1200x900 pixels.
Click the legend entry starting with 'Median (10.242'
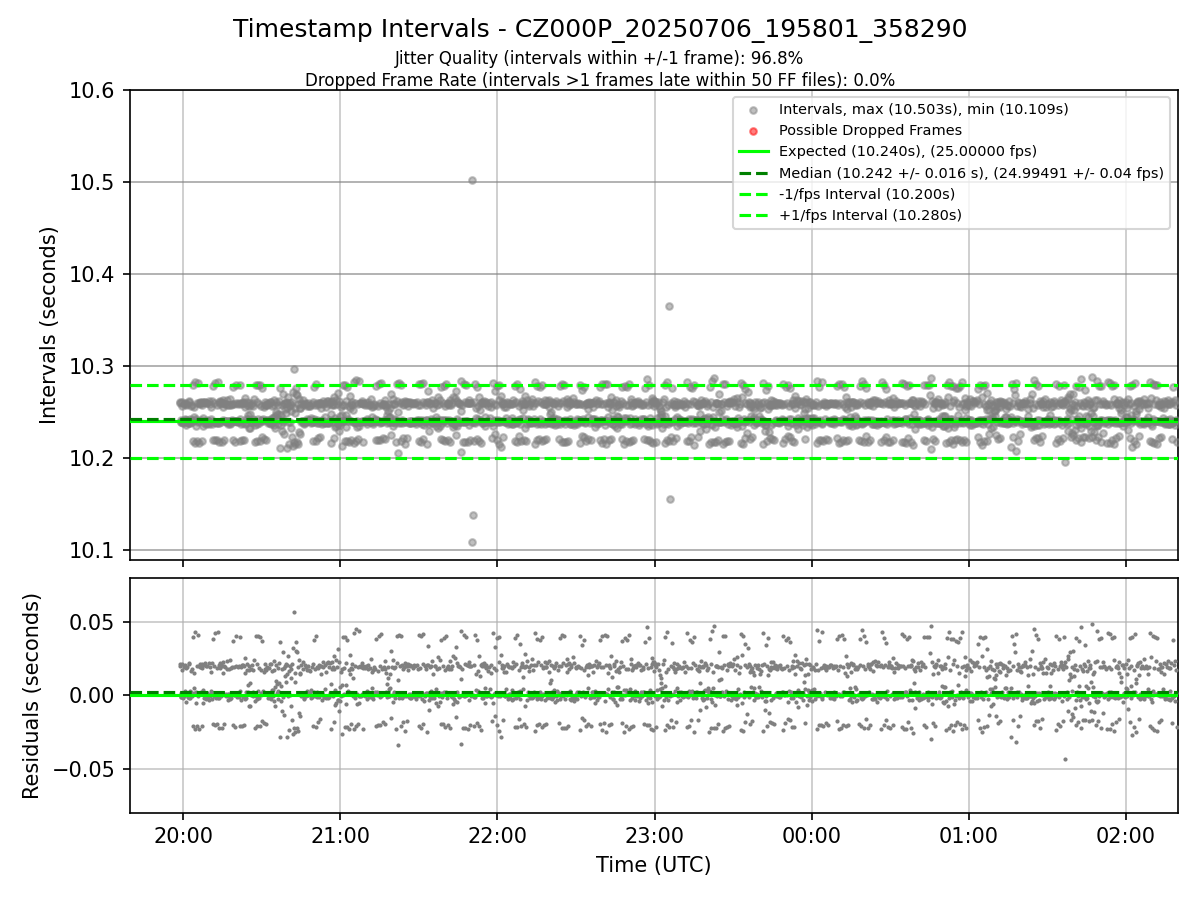pyautogui.click(x=971, y=173)
